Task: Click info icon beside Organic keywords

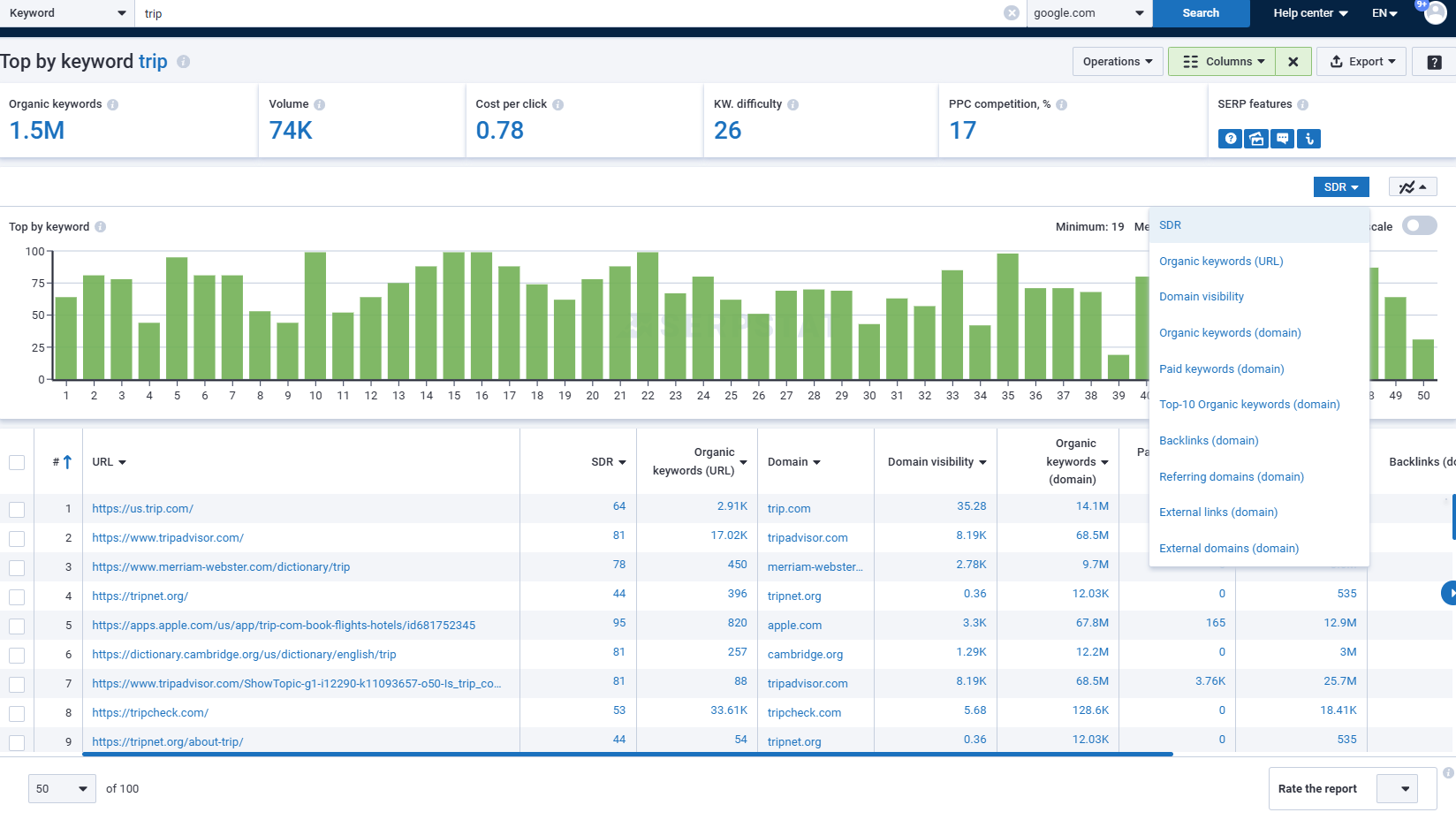Action: [113, 104]
